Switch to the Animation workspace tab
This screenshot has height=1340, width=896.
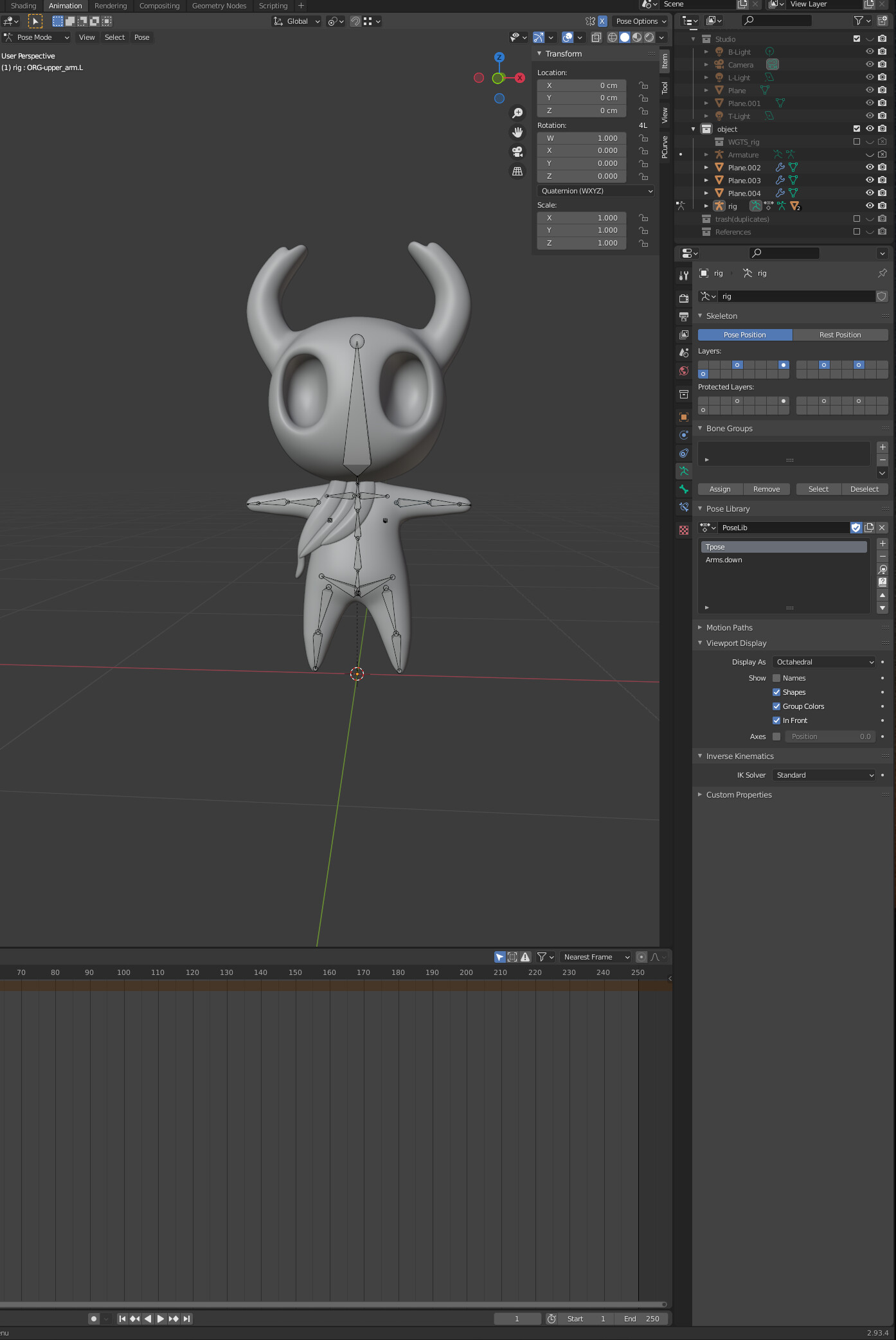(x=66, y=6)
